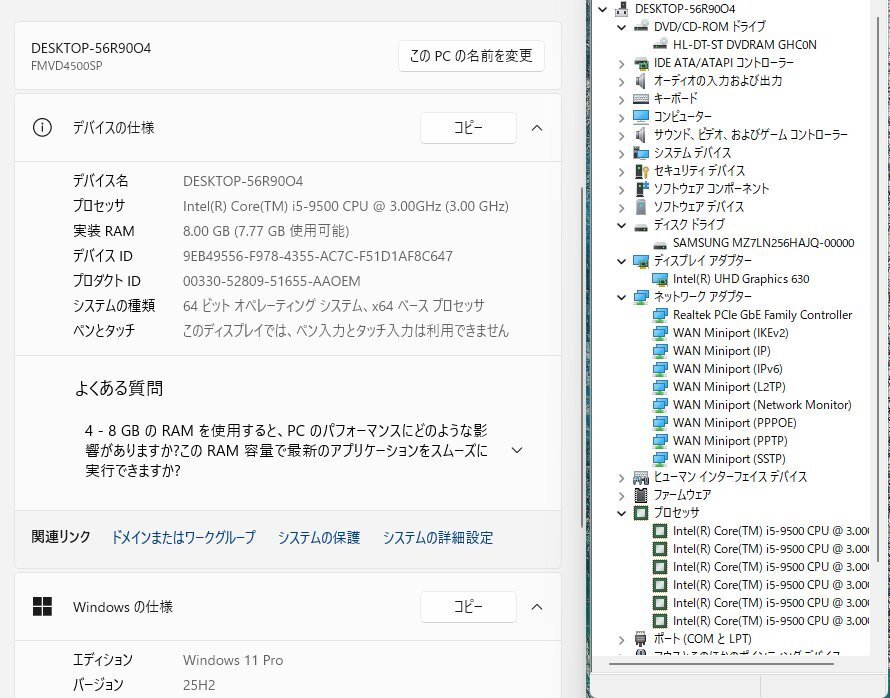
Task: Collapse the Windows specifications section chevron
Action: point(537,607)
